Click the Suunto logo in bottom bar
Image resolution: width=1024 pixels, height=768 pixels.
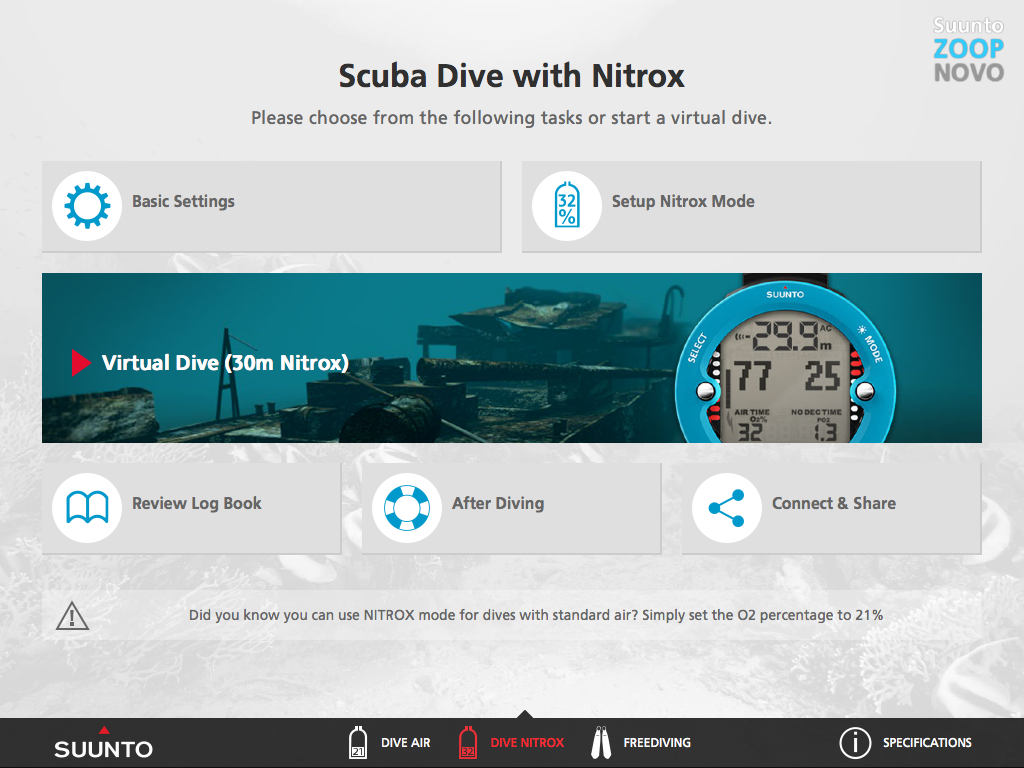(x=103, y=743)
